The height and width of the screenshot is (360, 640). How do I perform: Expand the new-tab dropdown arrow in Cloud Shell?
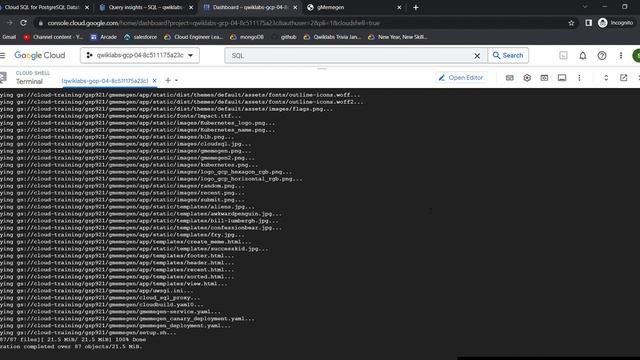pyautogui.click(x=176, y=80)
